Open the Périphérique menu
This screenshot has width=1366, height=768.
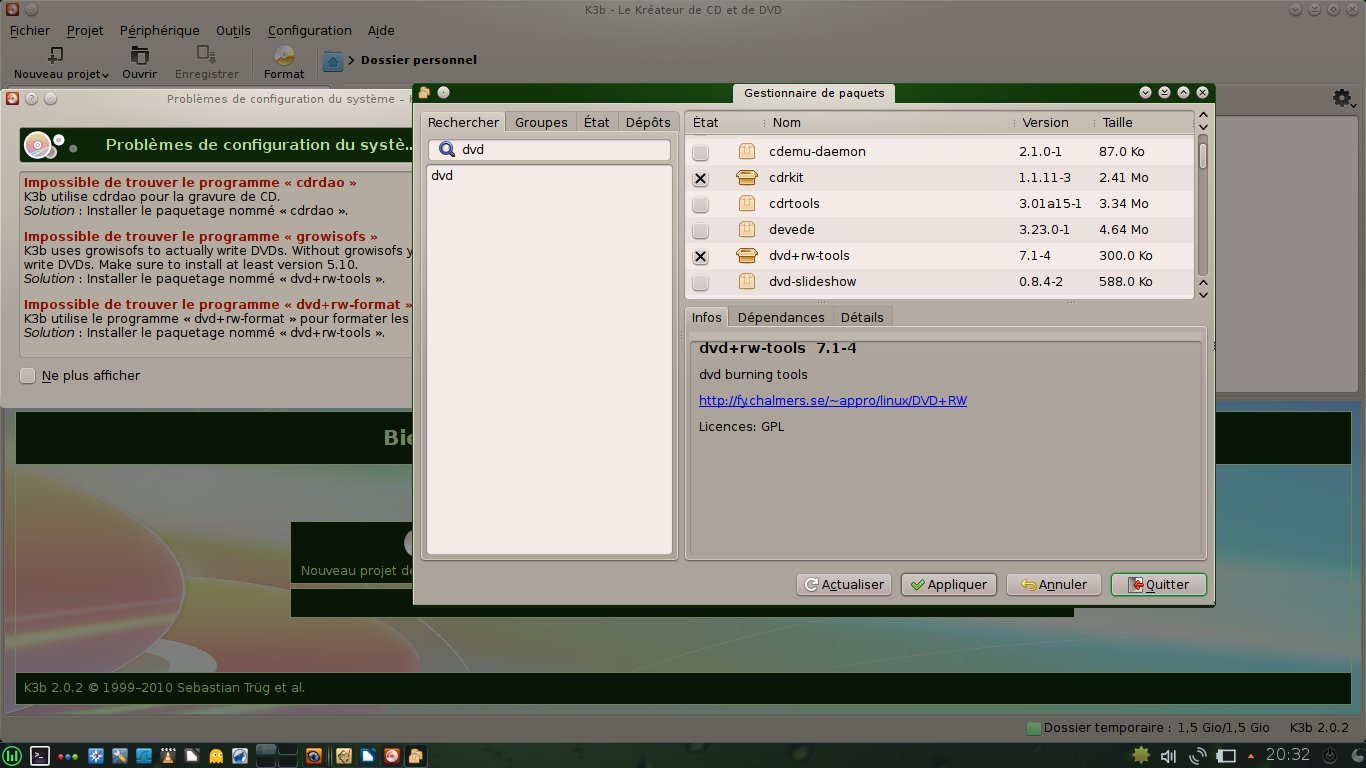pos(159,30)
